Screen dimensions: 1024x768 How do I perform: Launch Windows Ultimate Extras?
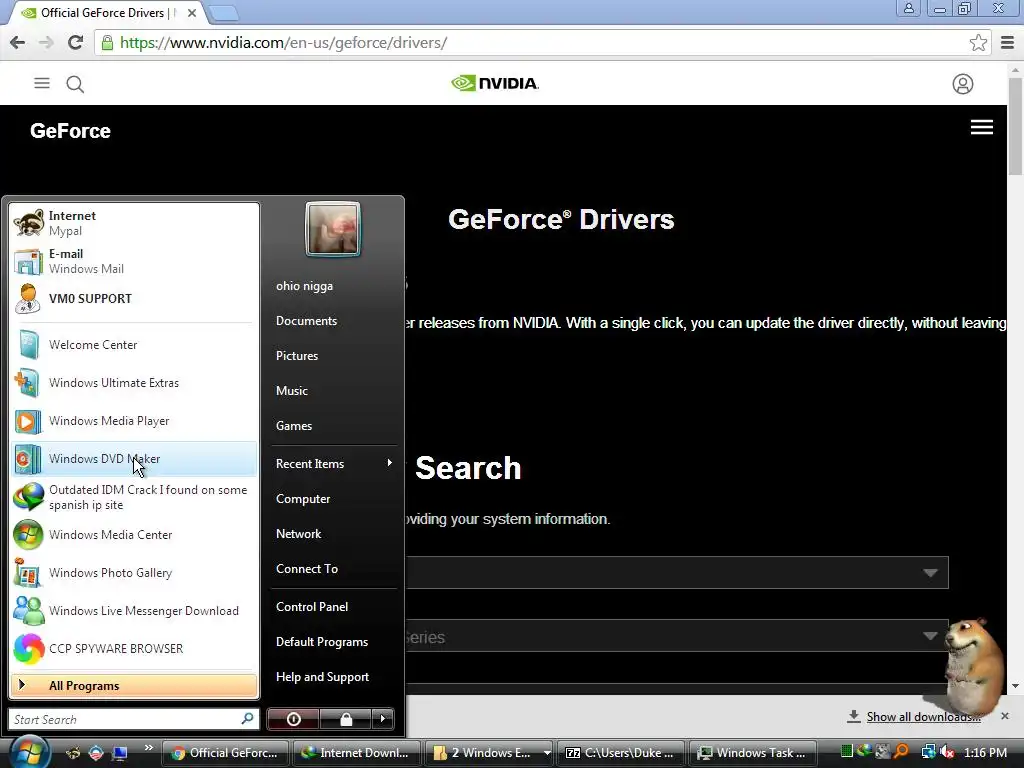[x=134, y=383]
